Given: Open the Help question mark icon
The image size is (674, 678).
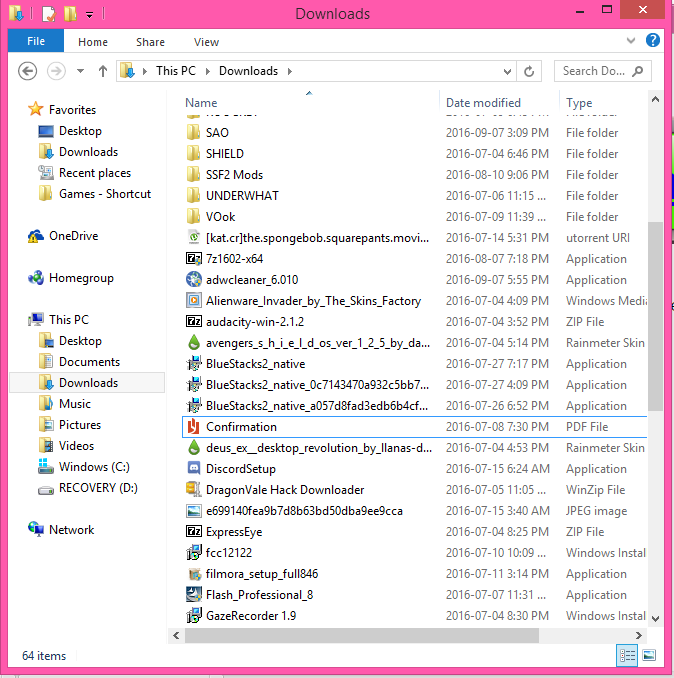Looking at the screenshot, I should tap(652, 41).
